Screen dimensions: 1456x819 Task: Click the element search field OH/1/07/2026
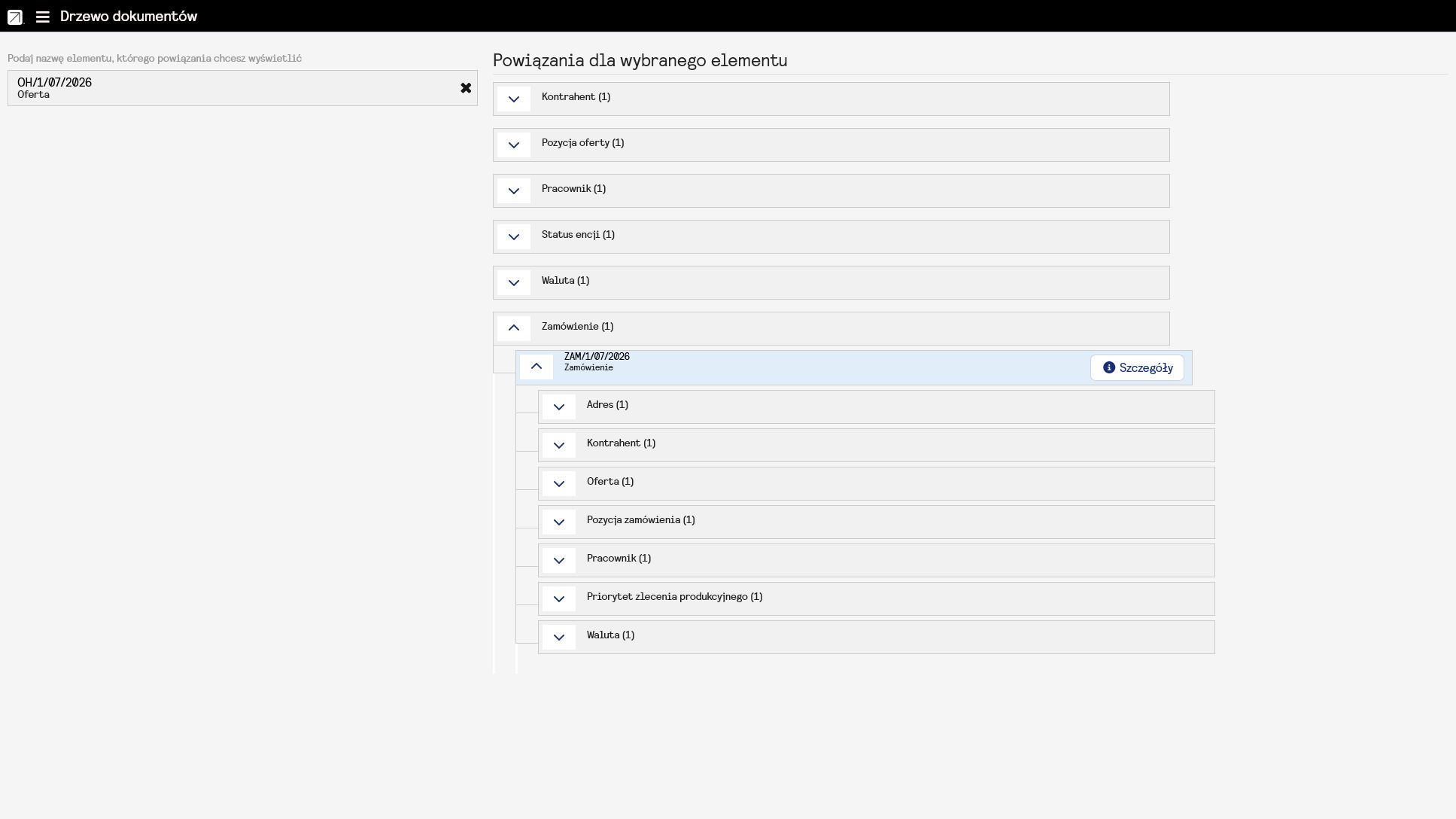242,88
